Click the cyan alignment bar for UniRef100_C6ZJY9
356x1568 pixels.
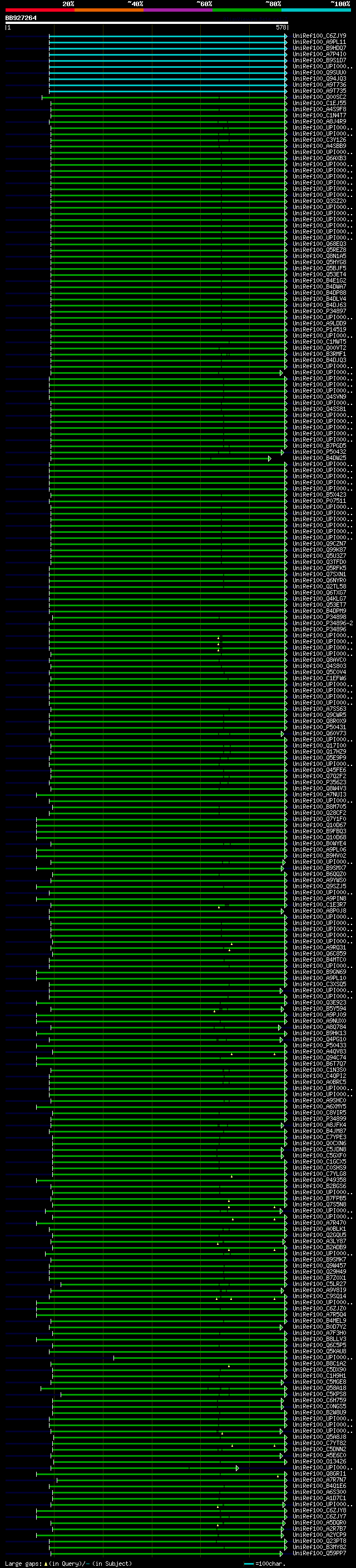(168, 36)
